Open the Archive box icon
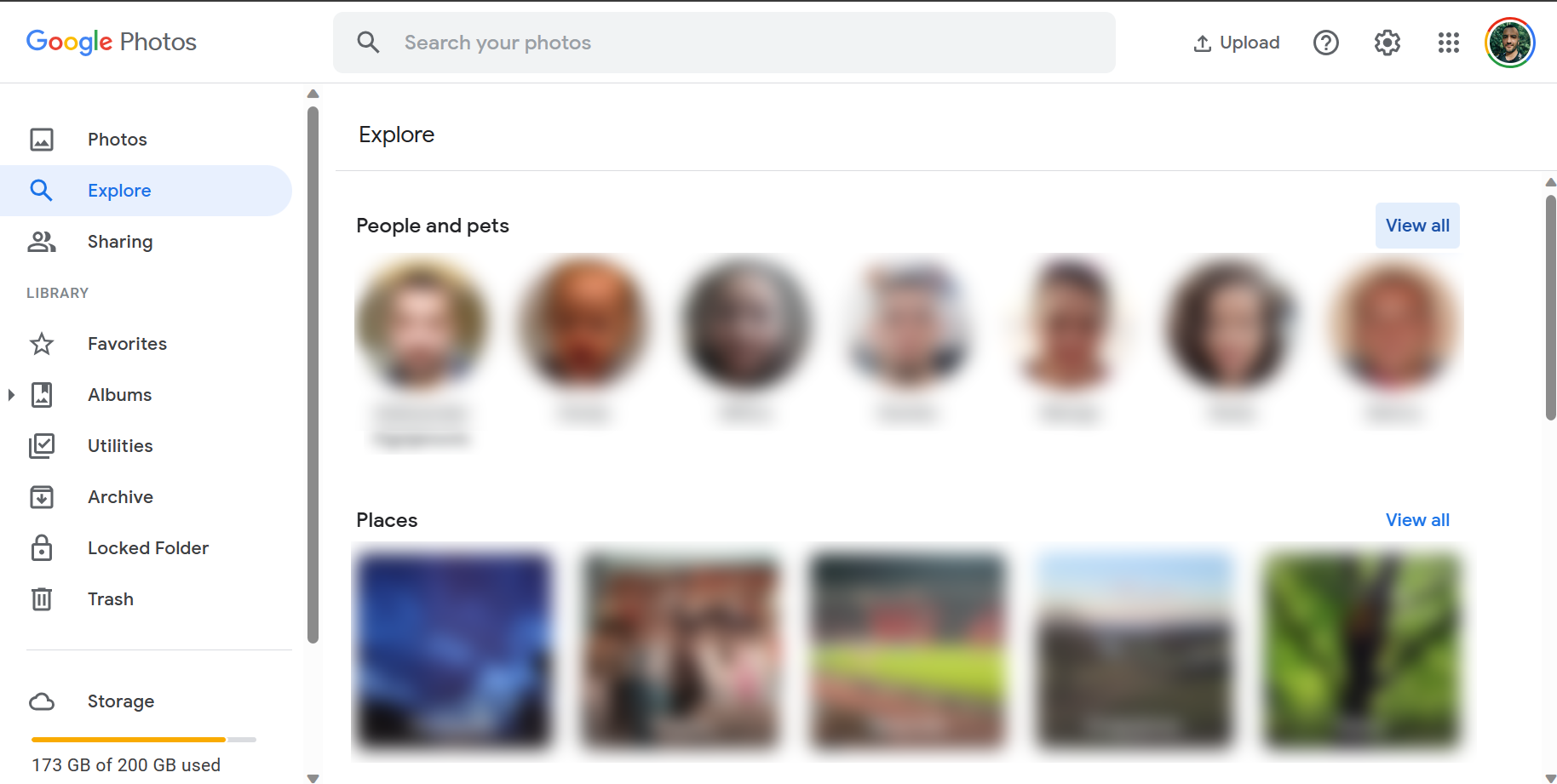Screen dimensions: 1557x784 click(x=42, y=497)
